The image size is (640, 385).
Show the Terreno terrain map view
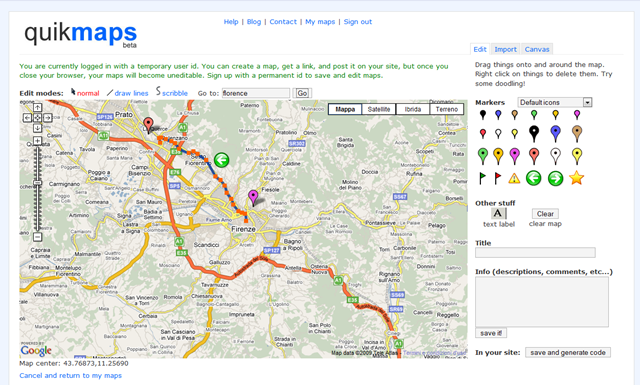click(447, 109)
